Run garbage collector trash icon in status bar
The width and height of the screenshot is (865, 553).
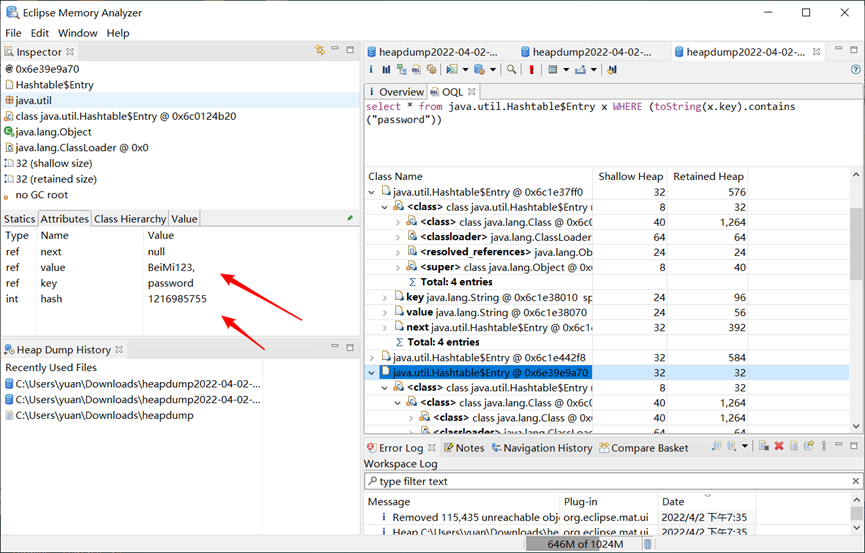[x=648, y=544]
